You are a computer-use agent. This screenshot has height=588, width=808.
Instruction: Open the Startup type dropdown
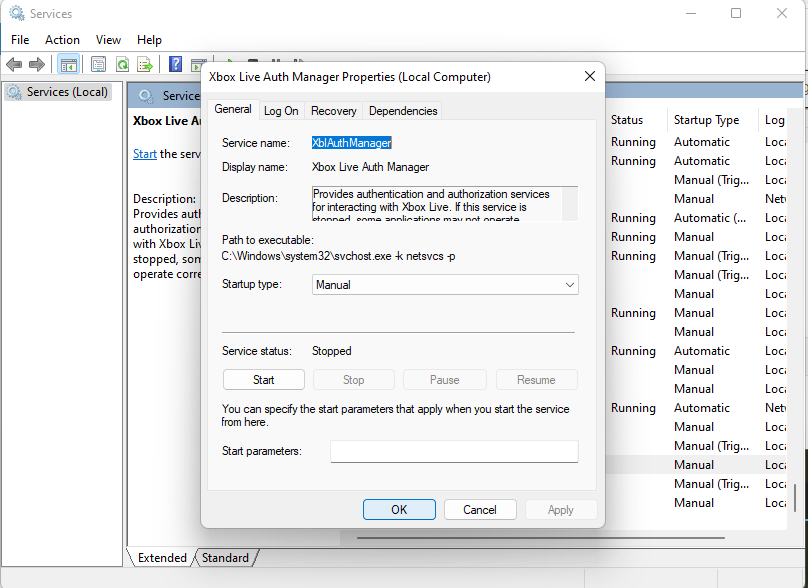click(445, 284)
